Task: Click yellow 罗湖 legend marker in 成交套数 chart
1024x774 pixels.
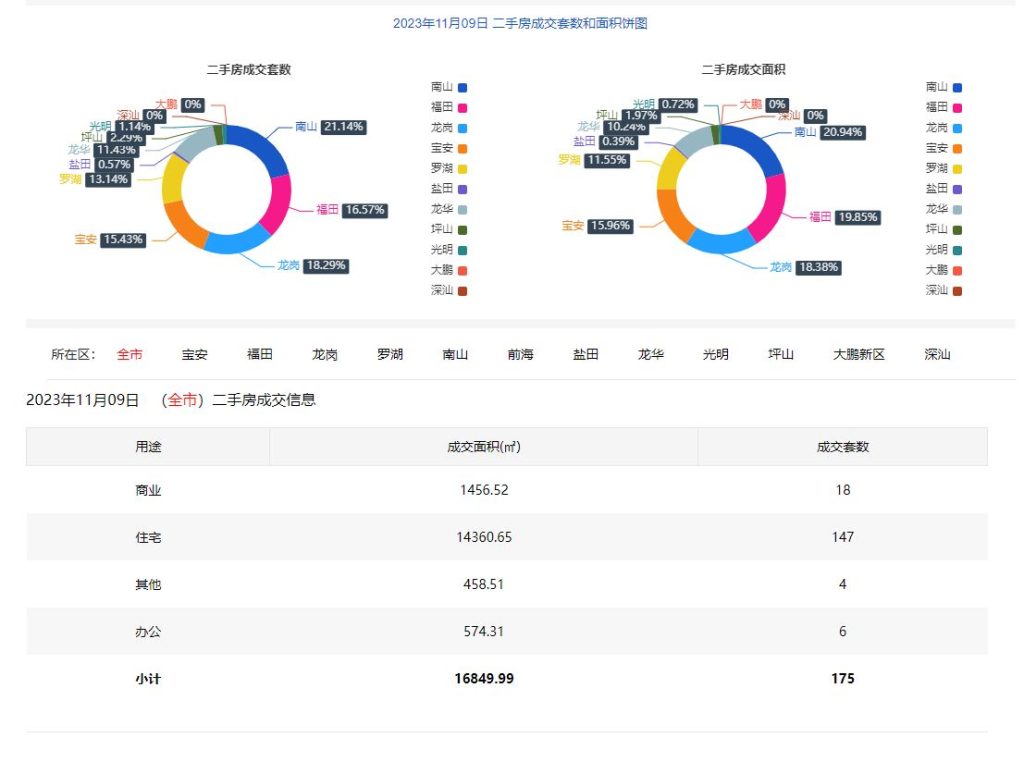Action: coord(462,169)
